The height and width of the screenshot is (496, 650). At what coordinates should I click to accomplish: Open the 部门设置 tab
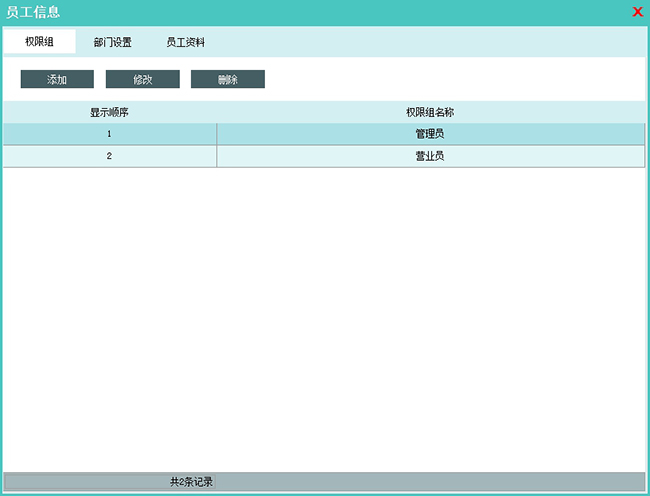(112, 42)
